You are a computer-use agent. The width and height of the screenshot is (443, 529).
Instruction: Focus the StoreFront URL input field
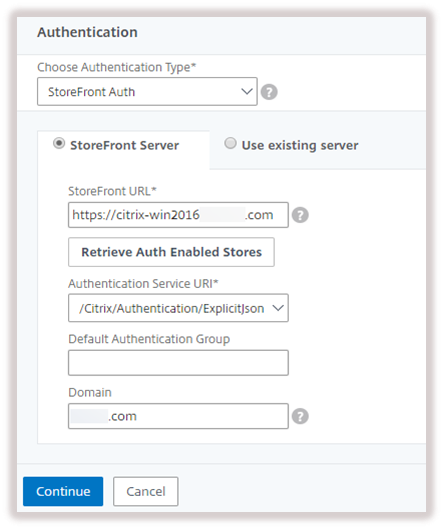(178, 215)
